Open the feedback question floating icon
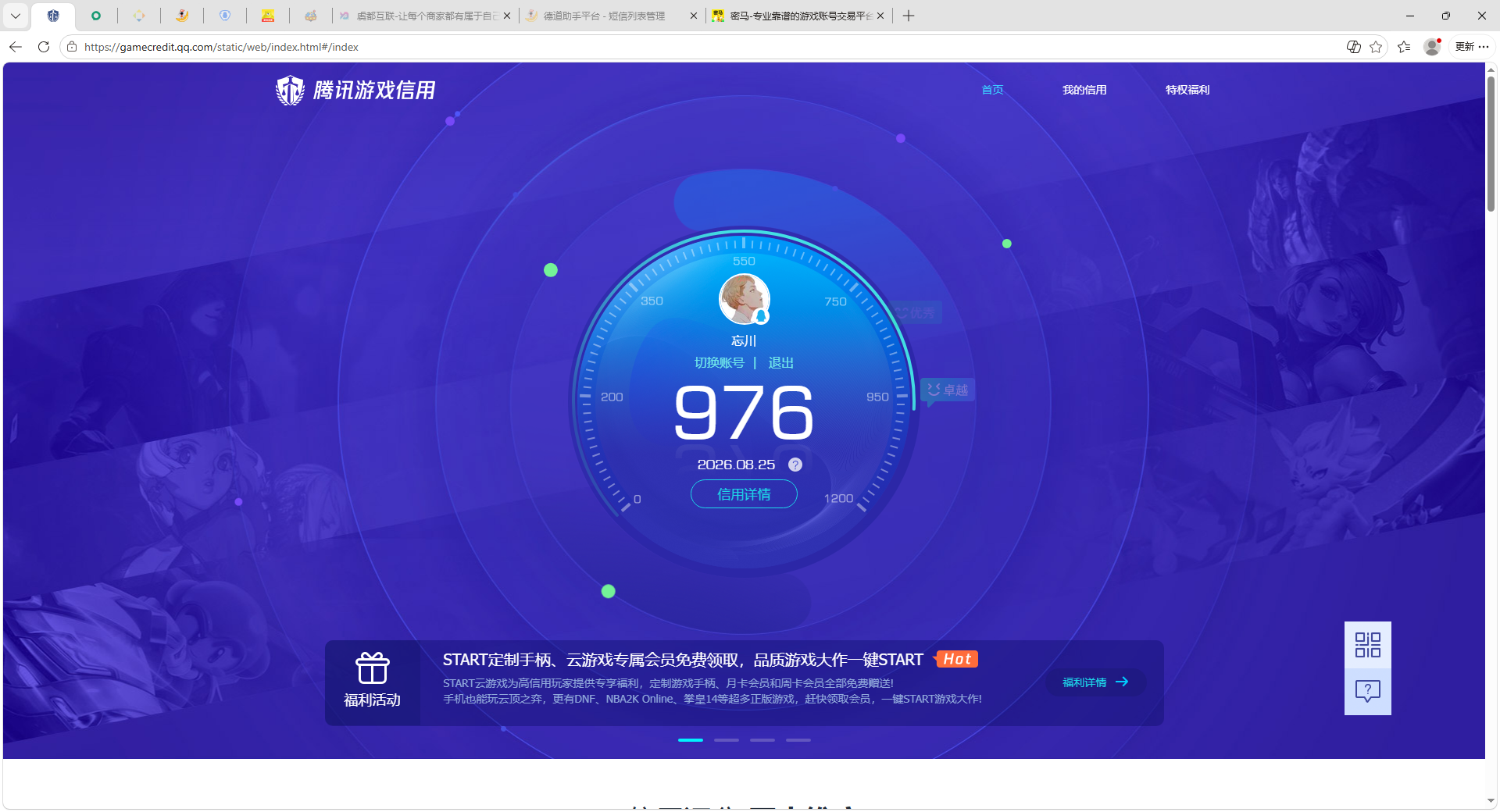 point(1368,692)
